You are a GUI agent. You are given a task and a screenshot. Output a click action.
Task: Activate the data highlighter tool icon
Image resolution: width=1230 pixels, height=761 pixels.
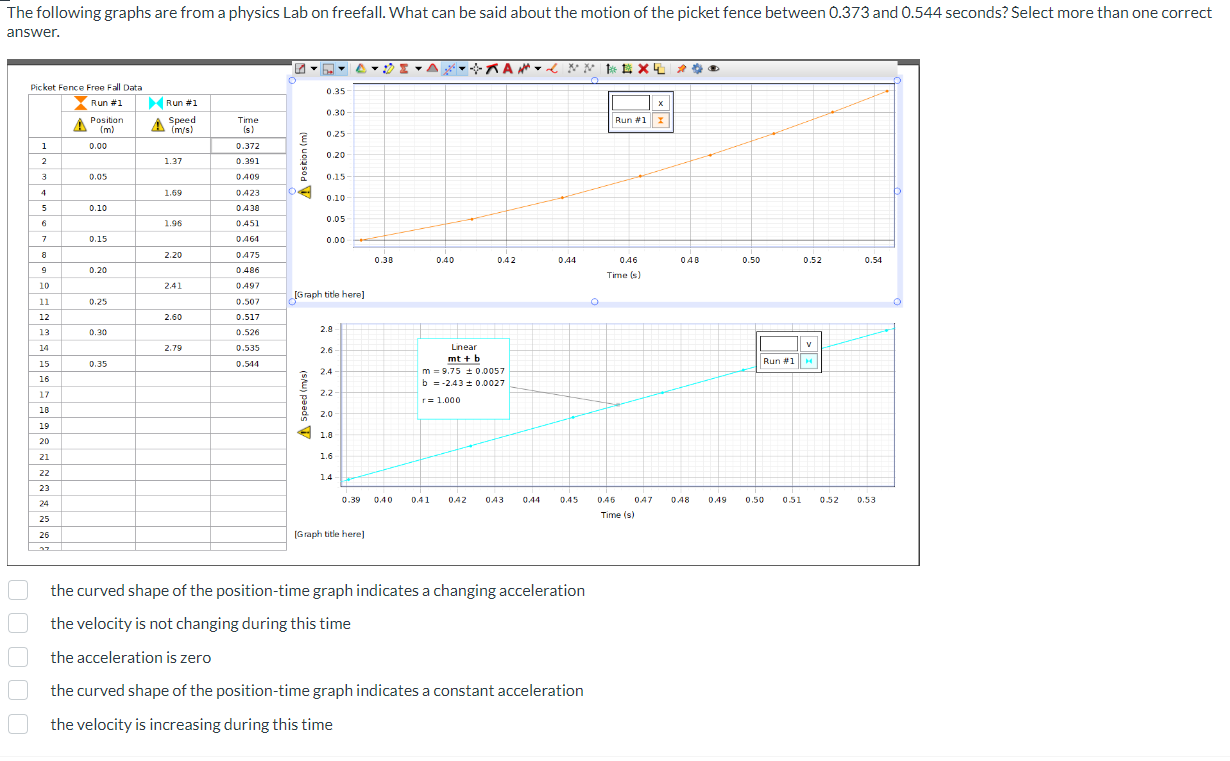click(388, 69)
